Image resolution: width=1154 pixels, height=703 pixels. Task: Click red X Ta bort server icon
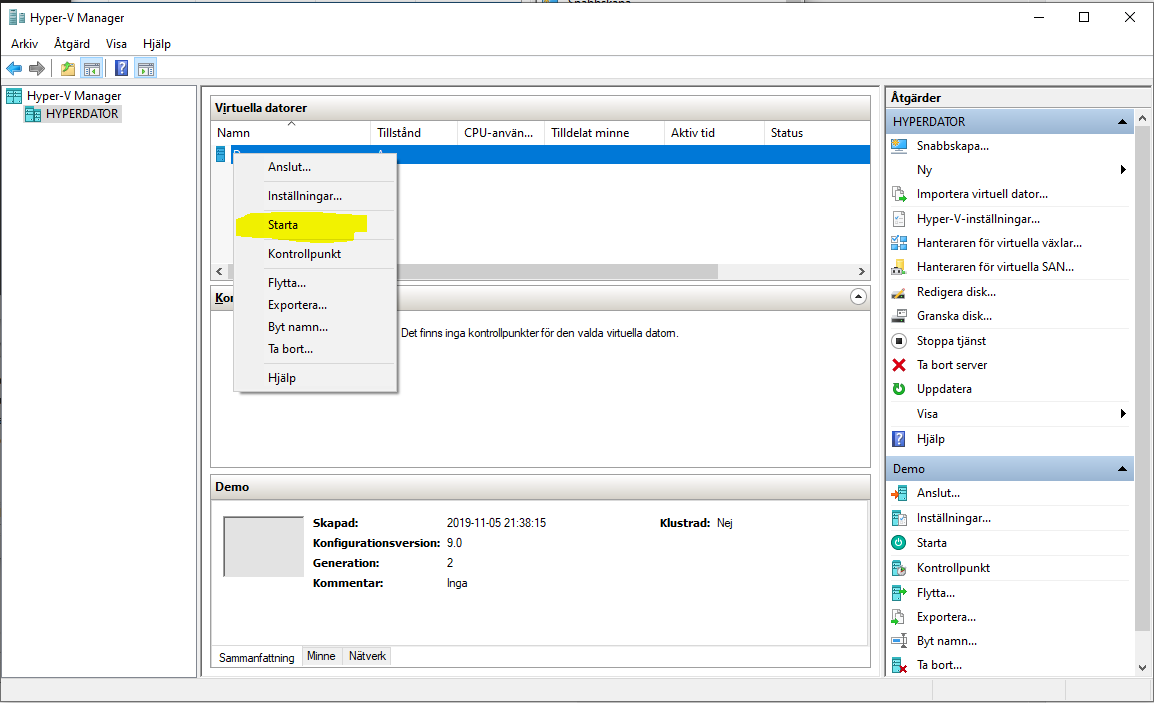coord(899,365)
